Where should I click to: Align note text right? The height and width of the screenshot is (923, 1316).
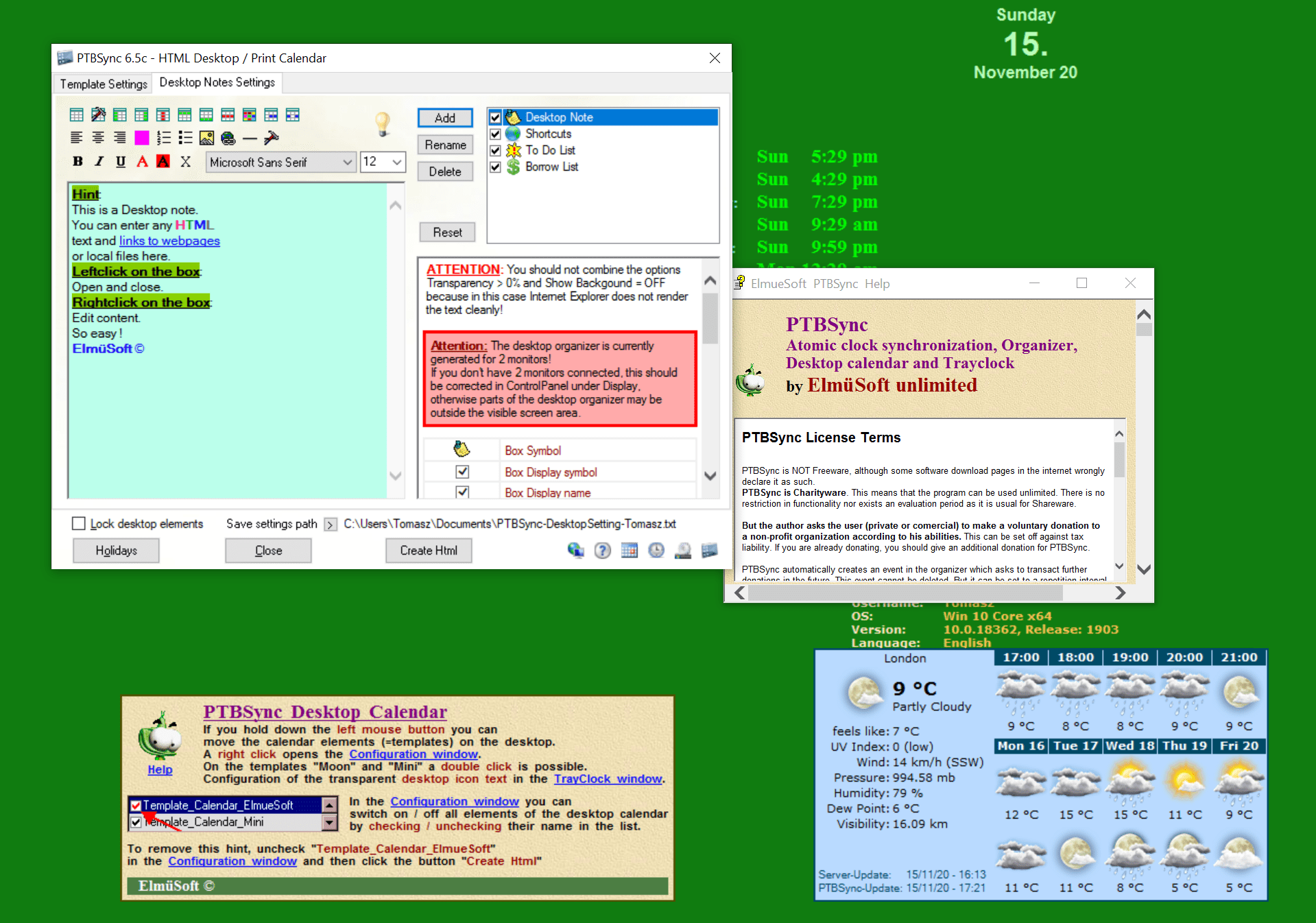click(x=120, y=138)
